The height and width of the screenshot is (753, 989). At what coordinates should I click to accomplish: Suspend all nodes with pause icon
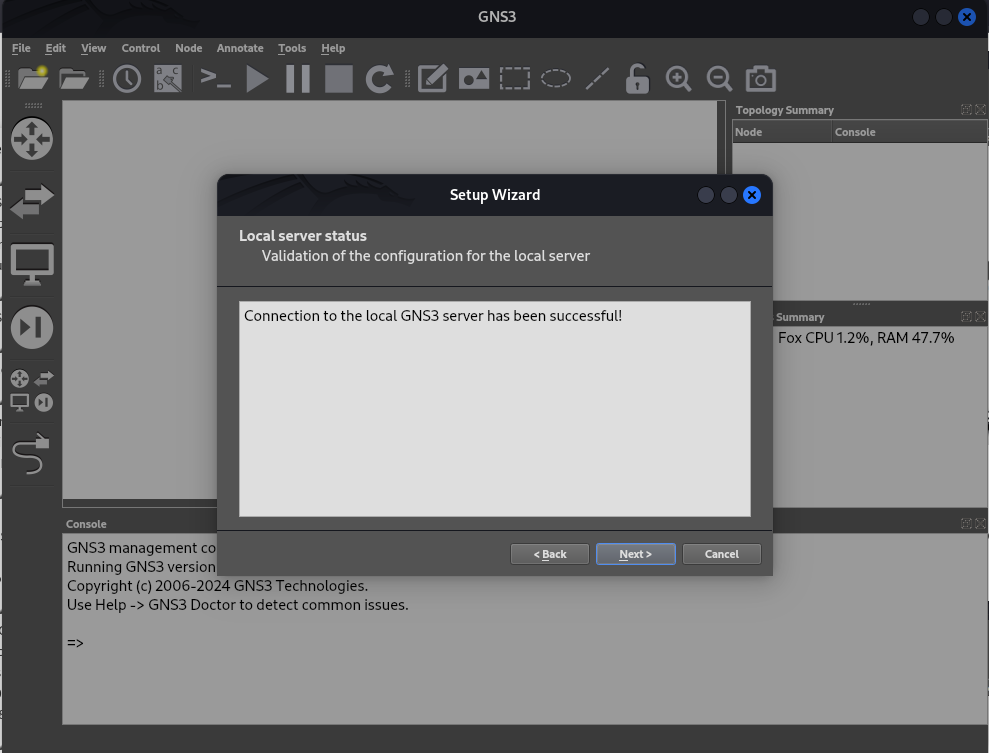pos(298,79)
